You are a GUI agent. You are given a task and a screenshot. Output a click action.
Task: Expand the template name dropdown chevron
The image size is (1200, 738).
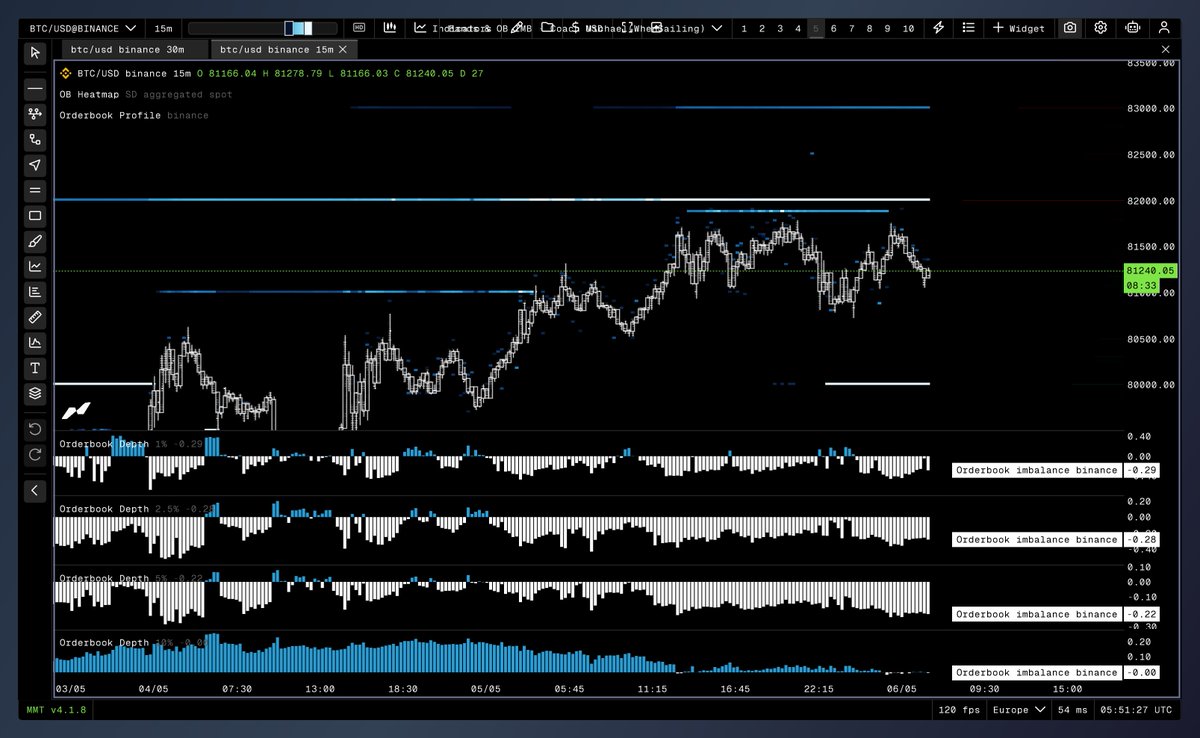[x=716, y=28]
